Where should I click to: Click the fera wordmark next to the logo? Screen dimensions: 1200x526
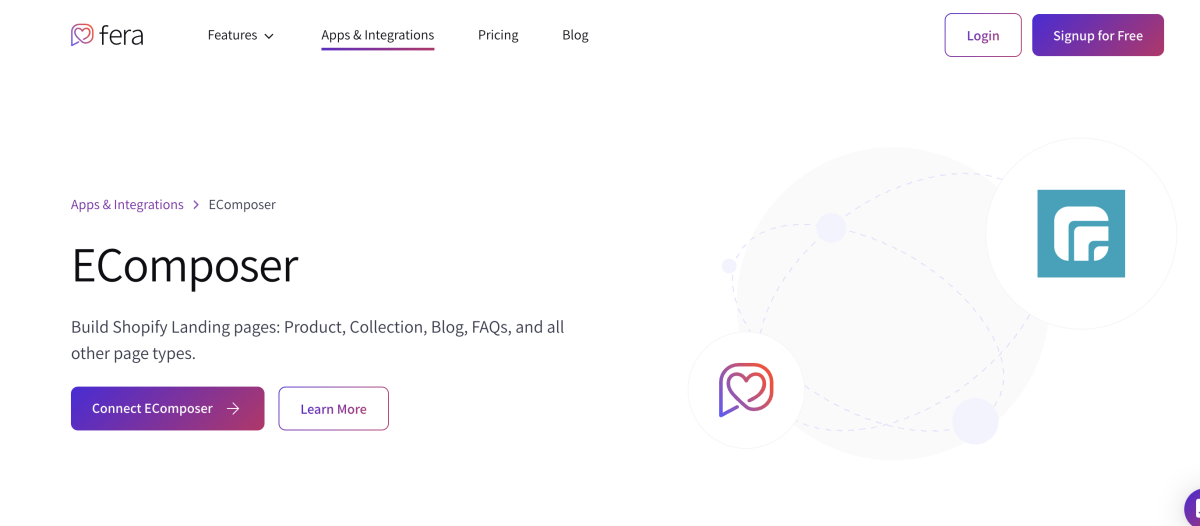click(121, 35)
